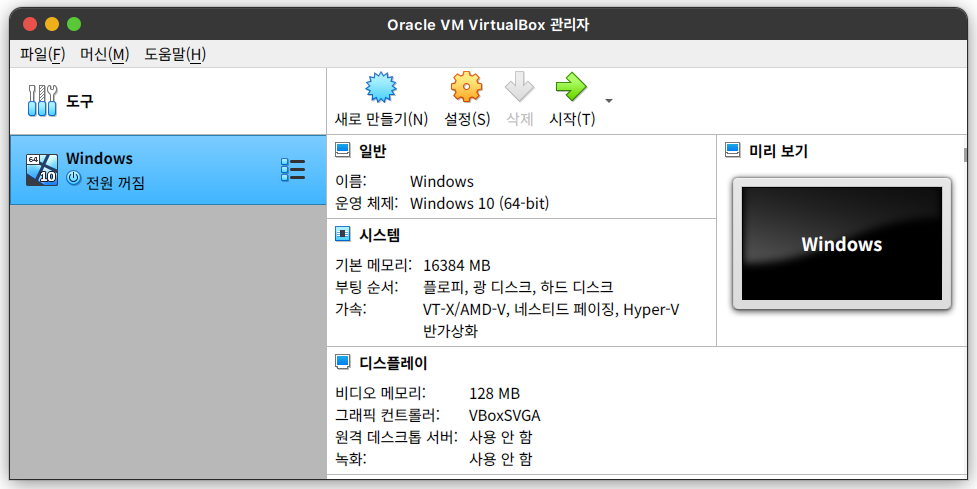Click the 전원 꺼짐 status text
The image size is (977, 489).
(x=115, y=183)
